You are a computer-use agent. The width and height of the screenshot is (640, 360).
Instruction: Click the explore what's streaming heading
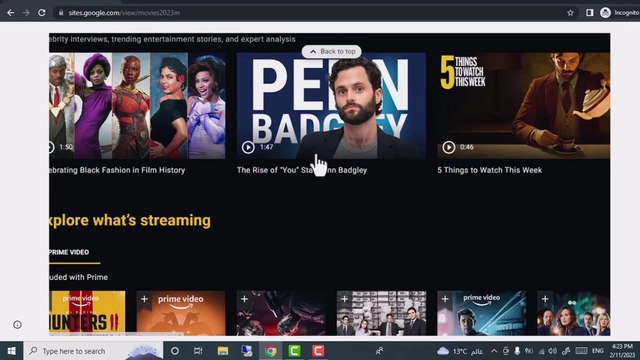click(130, 220)
